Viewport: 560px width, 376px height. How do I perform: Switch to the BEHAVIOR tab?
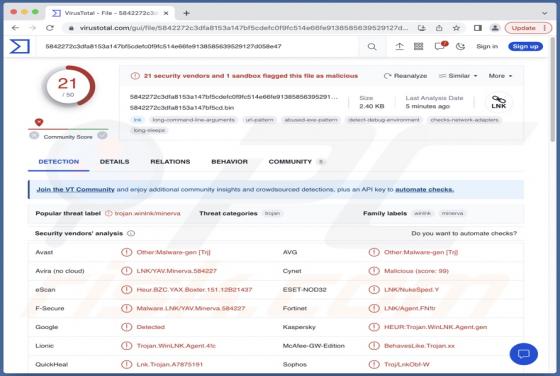click(x=229, y=162)
